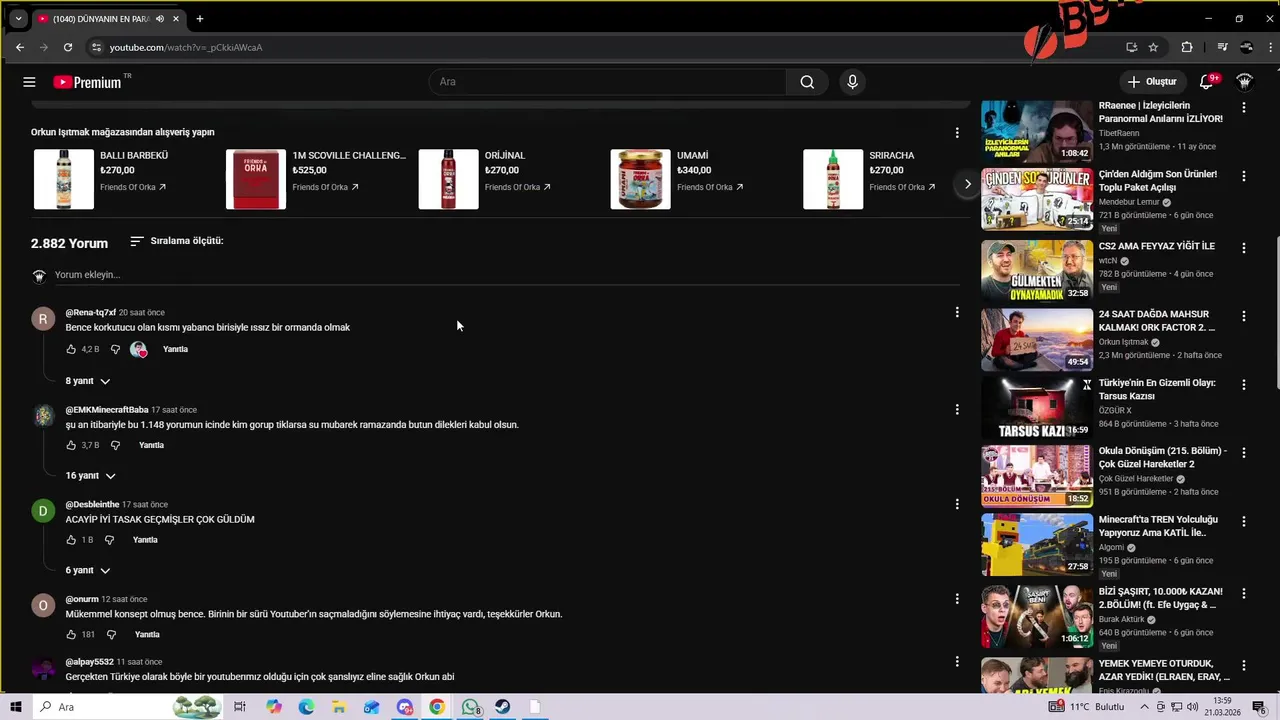Open @Desbleinthe channel link
The height and width of the screenshot is (720, 1280).
click(x=92, y=505)
